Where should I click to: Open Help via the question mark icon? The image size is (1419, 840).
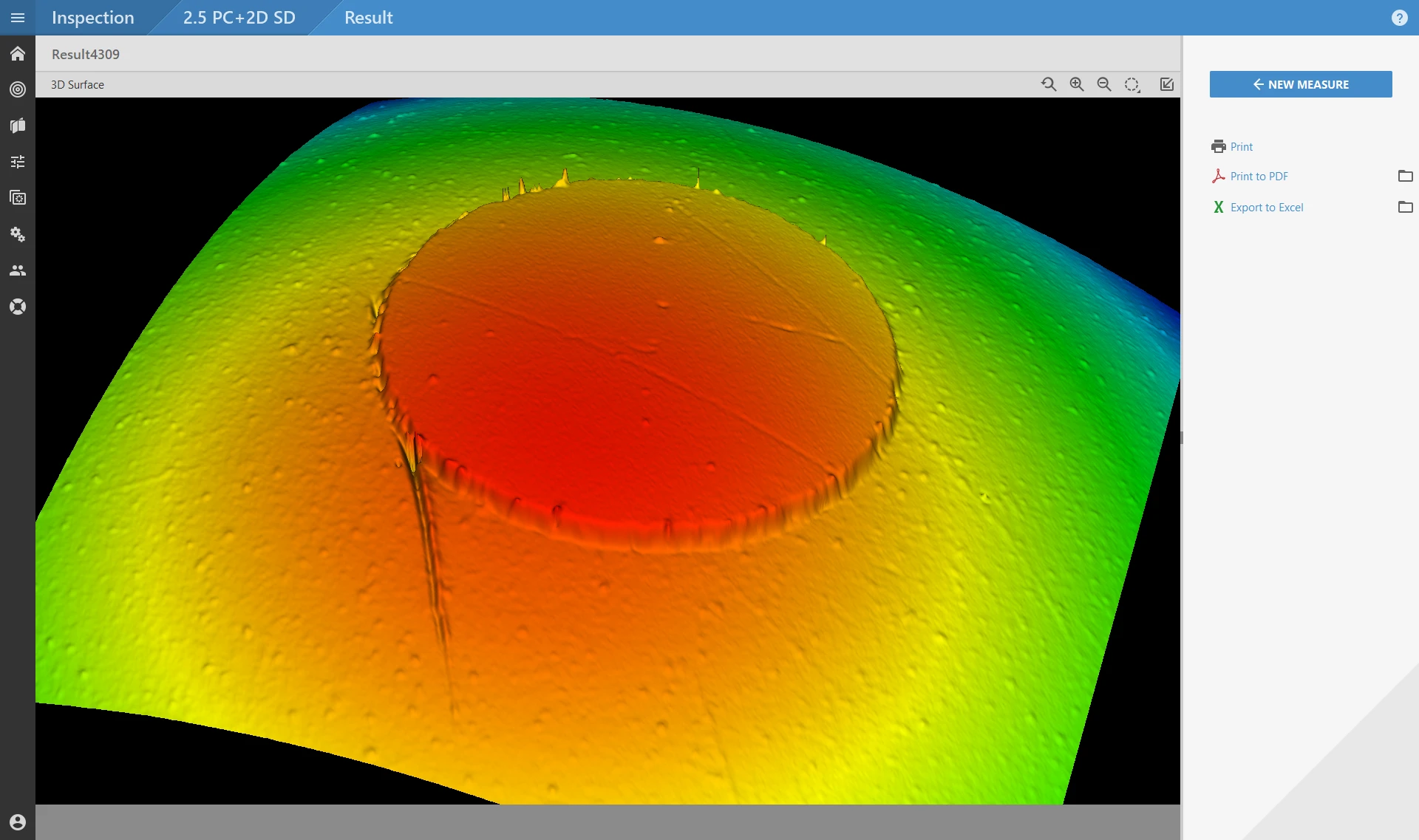click(x=1401, y=17)
